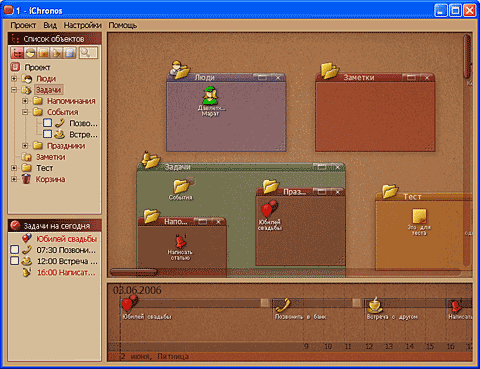The height and width of the screenshot is (369, 480).
Task: Click the desktop vertical scrollbar thumb
Action: (x=467, y=56)
